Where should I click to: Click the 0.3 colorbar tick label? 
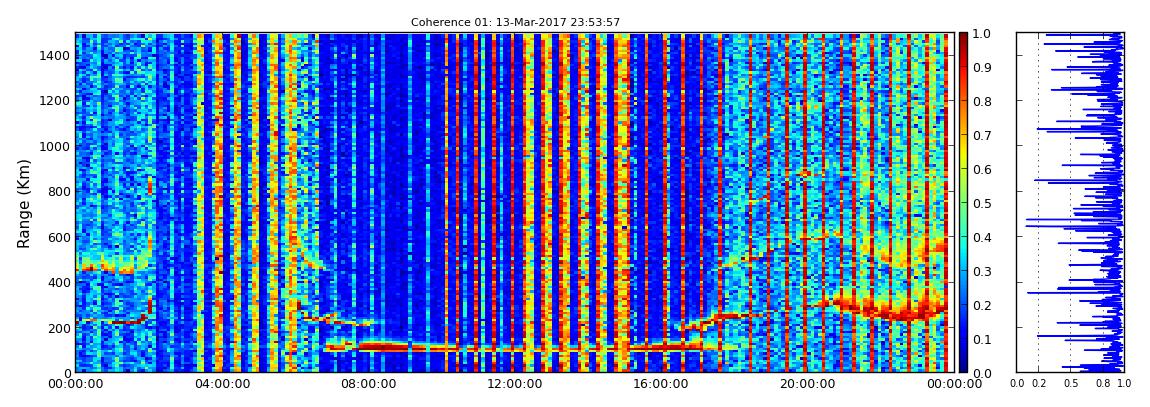tap(983, 271)
